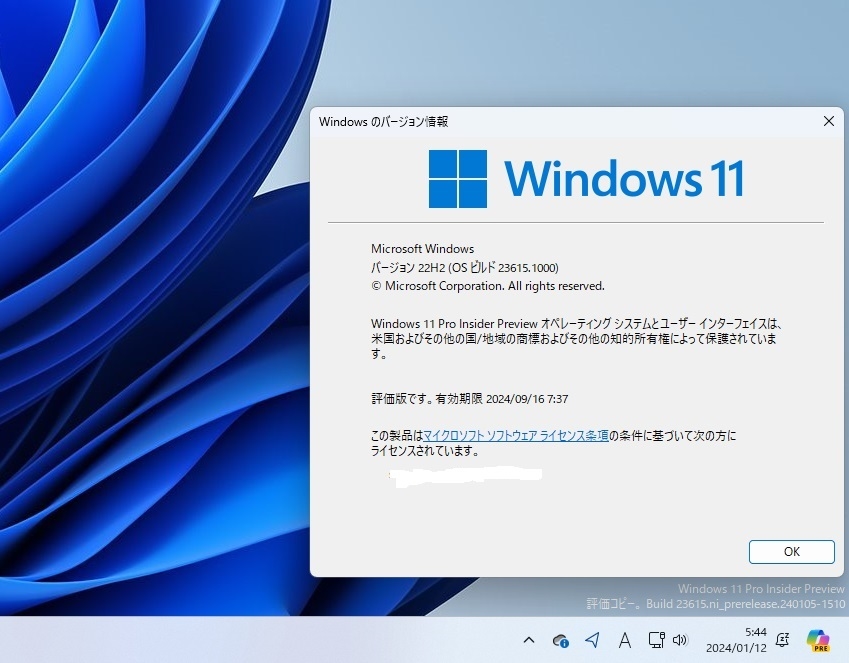Close the Windows version info dialog
The width and height of the screenshot is (849, 663).
coord(828,121)
